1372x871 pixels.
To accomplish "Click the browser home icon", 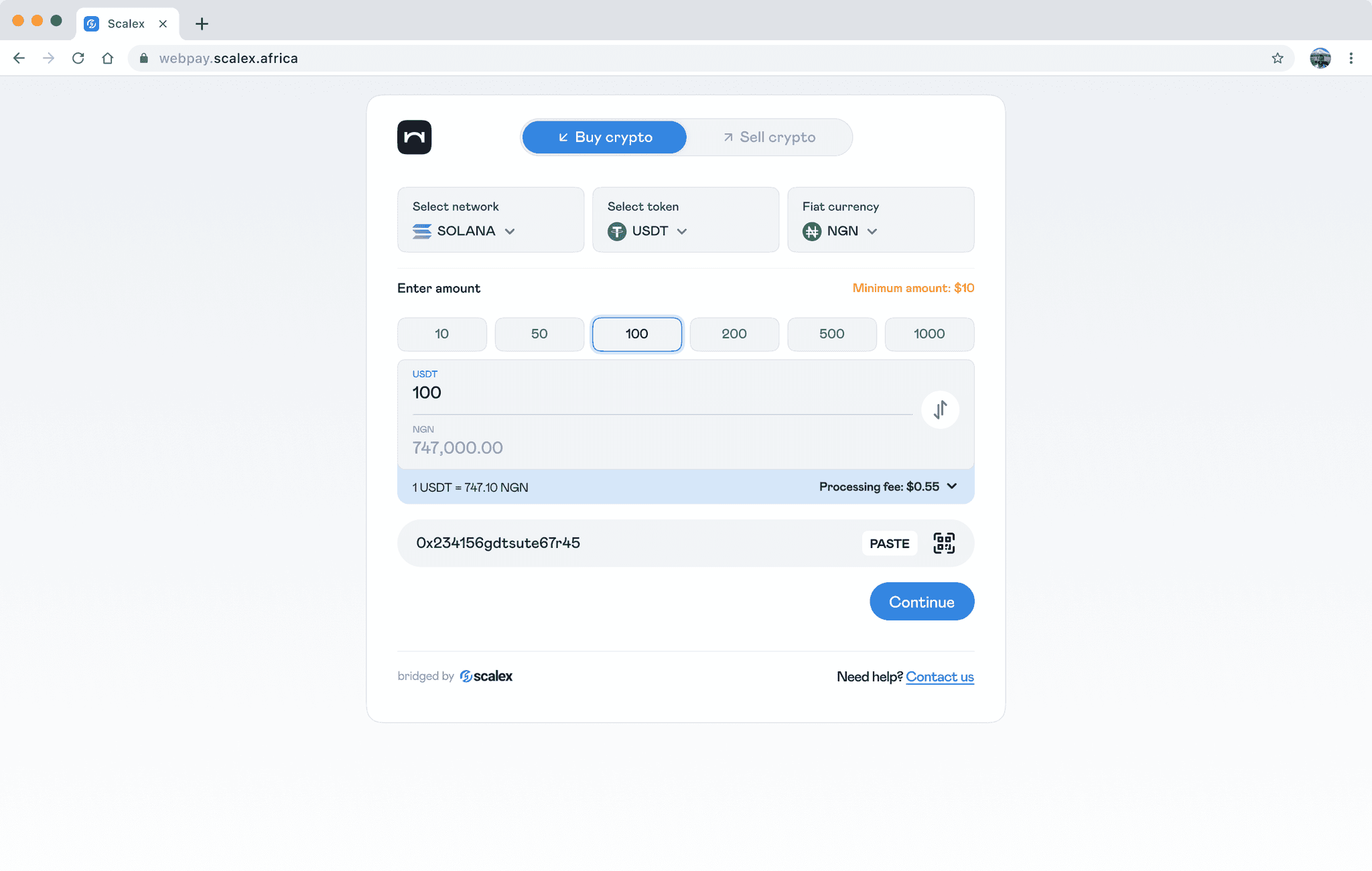I will 108,58.
